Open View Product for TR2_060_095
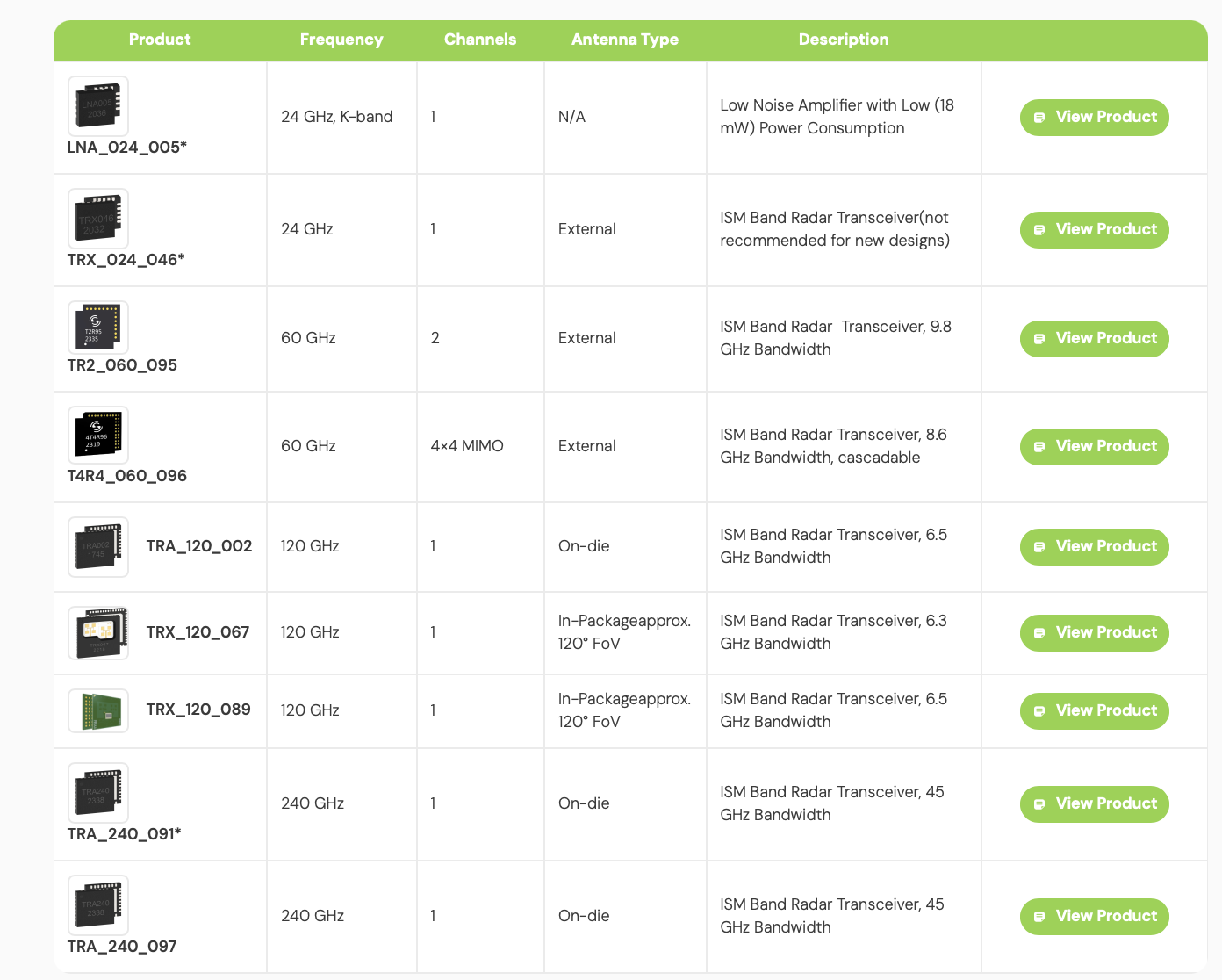The width and height of the screenshot is (1222, 980). tap(1094, 339)
